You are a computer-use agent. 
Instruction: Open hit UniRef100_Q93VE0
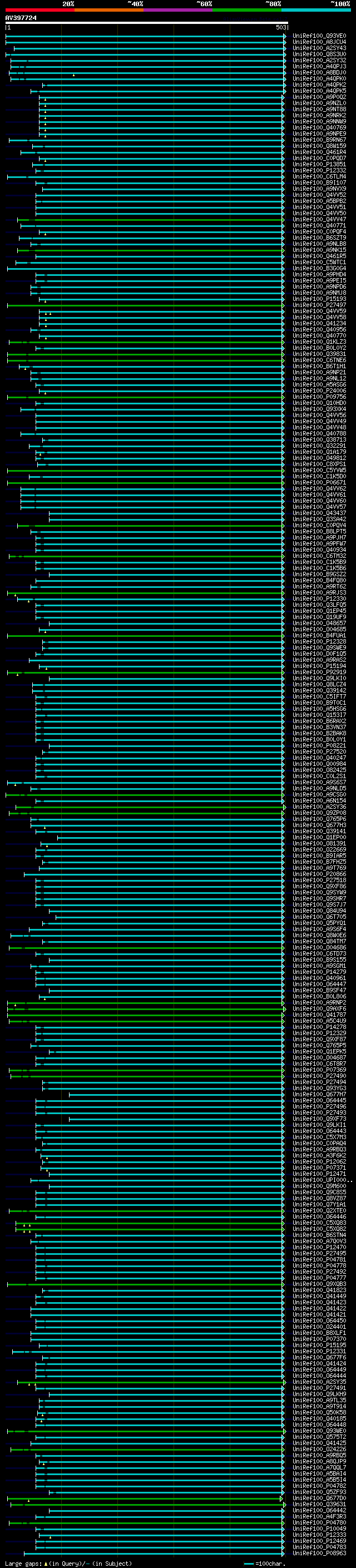(319, 36)
